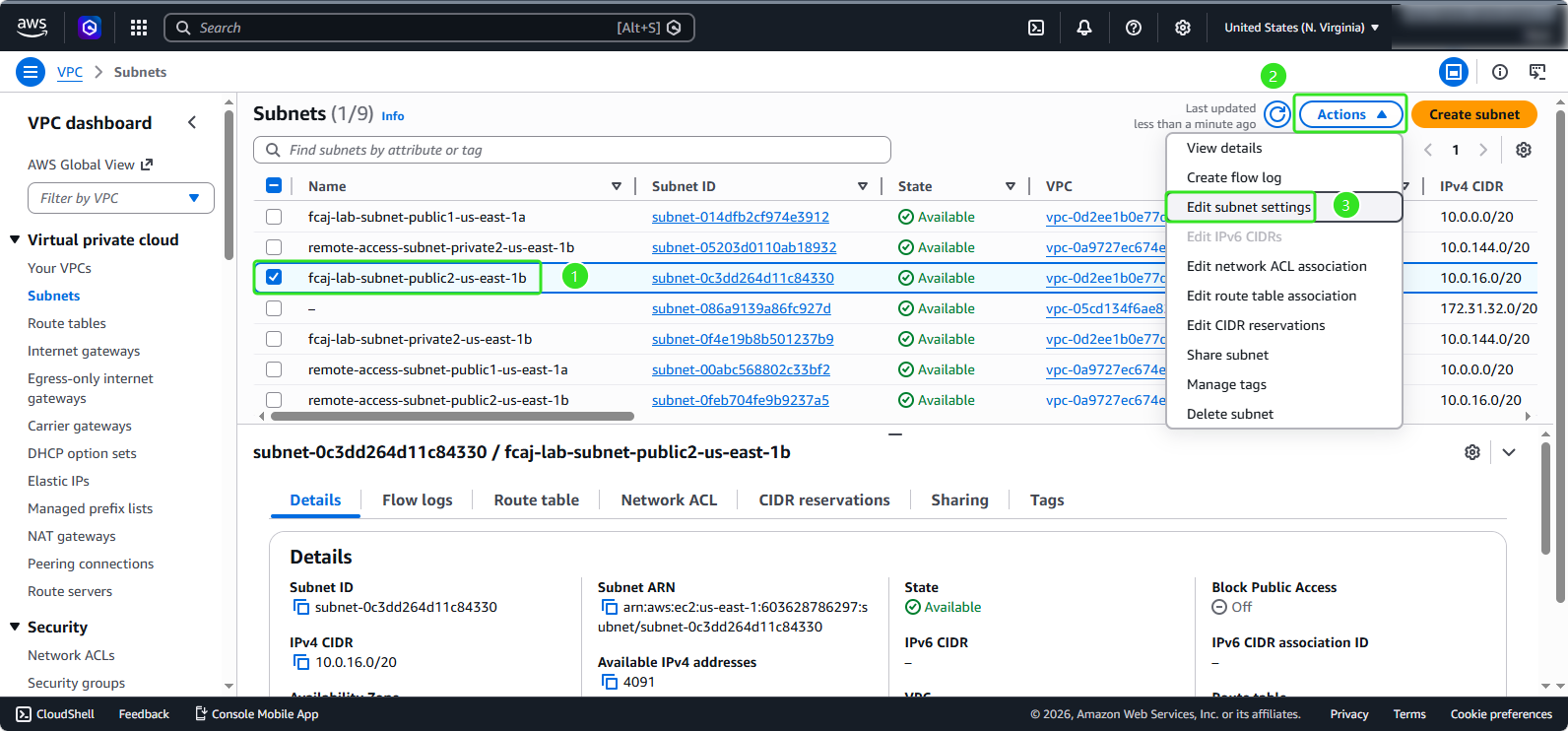Open details panel preferences gear
The height and width of the screenshot is (731, 1568).
click(x=1472, y=452)
